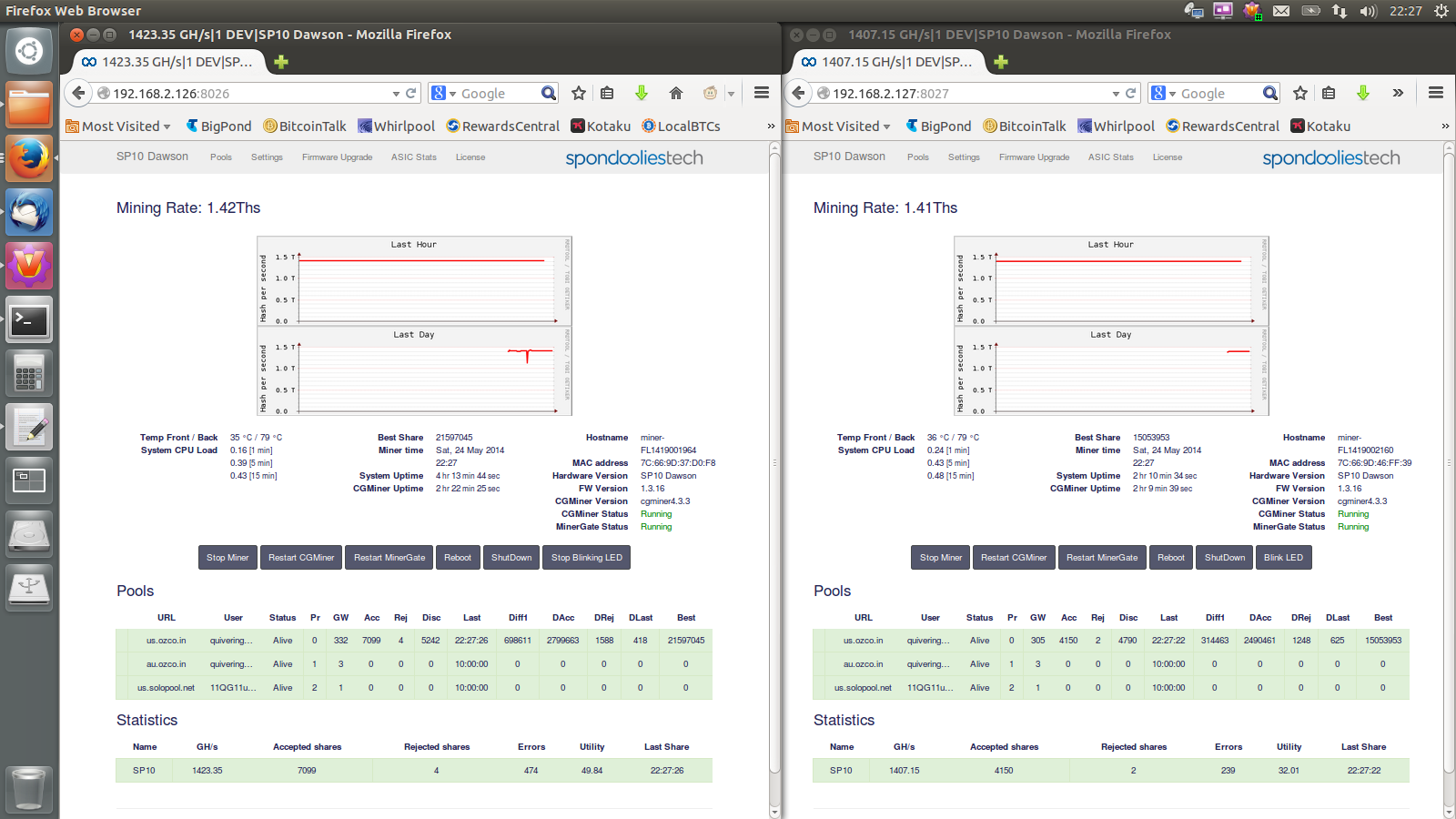
Task: Click spondooliestech logo in left window
Action: tap(634, 158)
